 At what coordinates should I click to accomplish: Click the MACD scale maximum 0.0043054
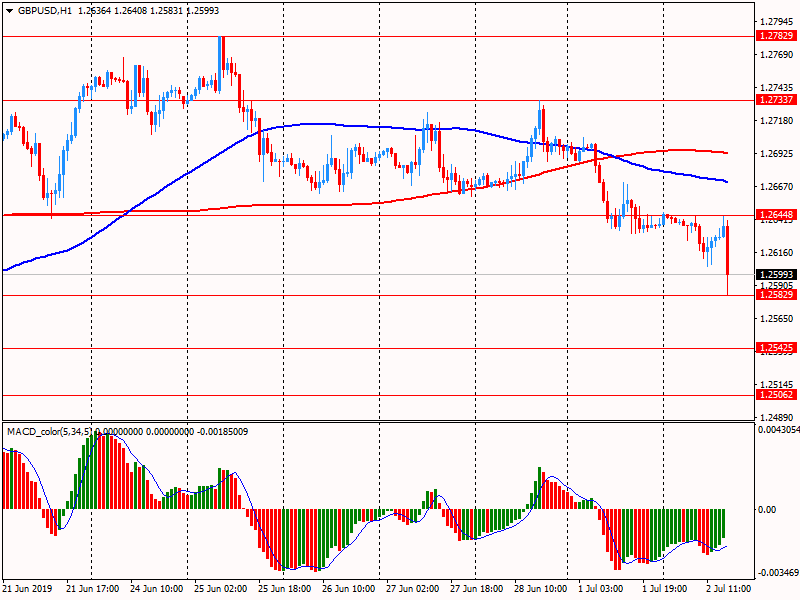tap(779, 430)
